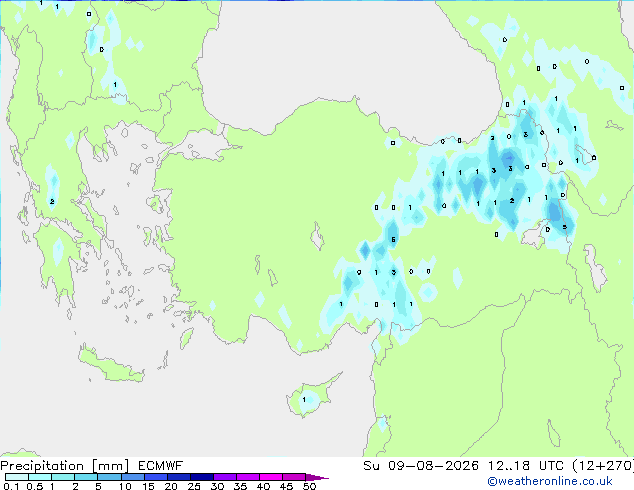Open the weatheronline.co.uk copyright link
The image size is (634, 490).
coord(550,481)
